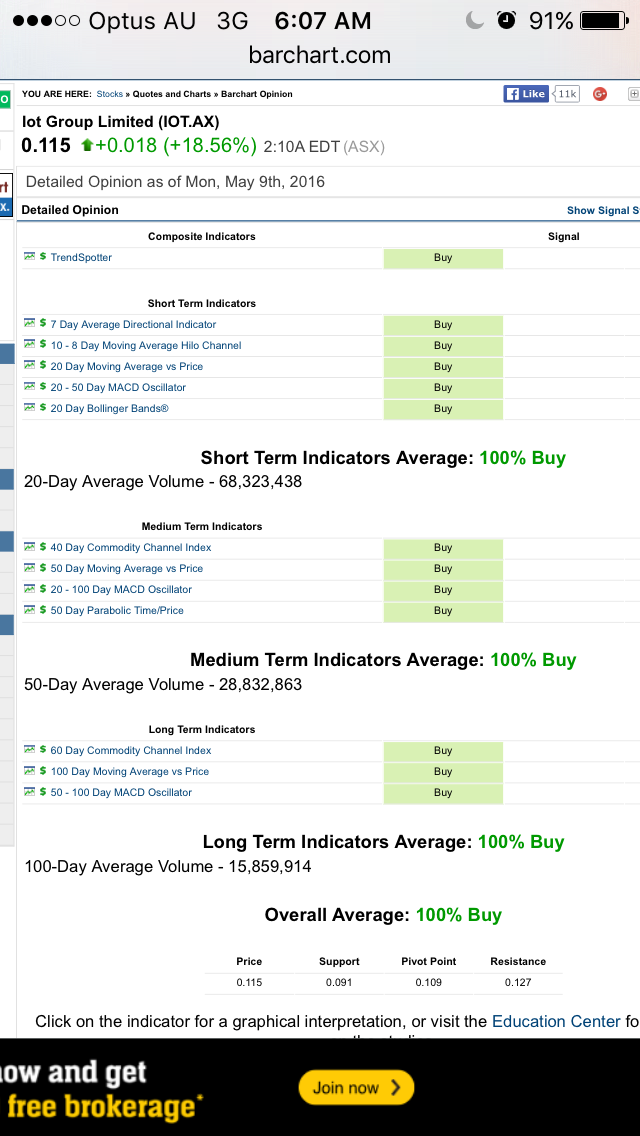Select 100-Day Average Volume 15,859,914 text
640x1136 pixels.
pos(168,866)
